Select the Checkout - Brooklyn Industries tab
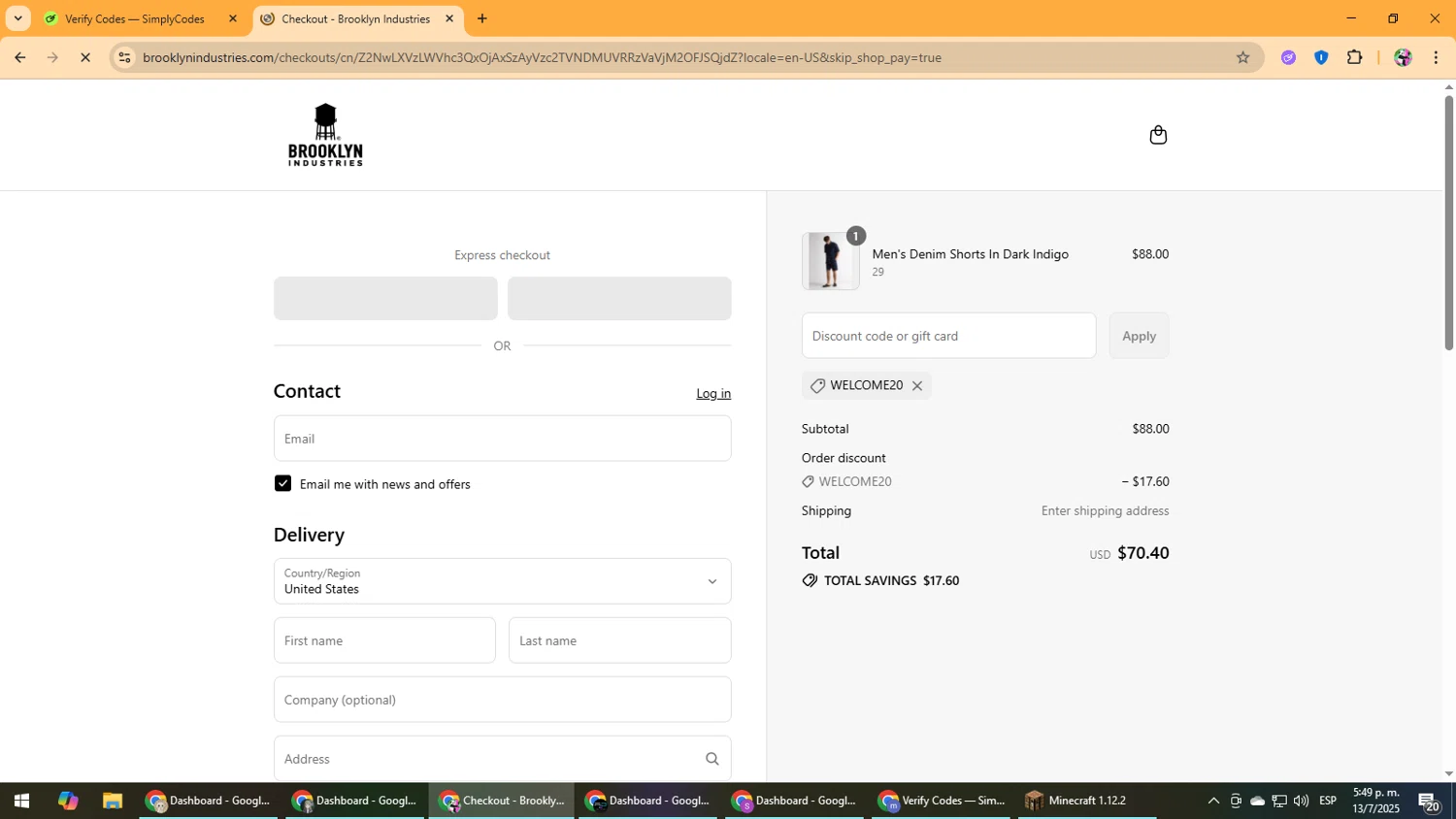This screenshot has height=819, width=1456. click(x=355, y=18)
